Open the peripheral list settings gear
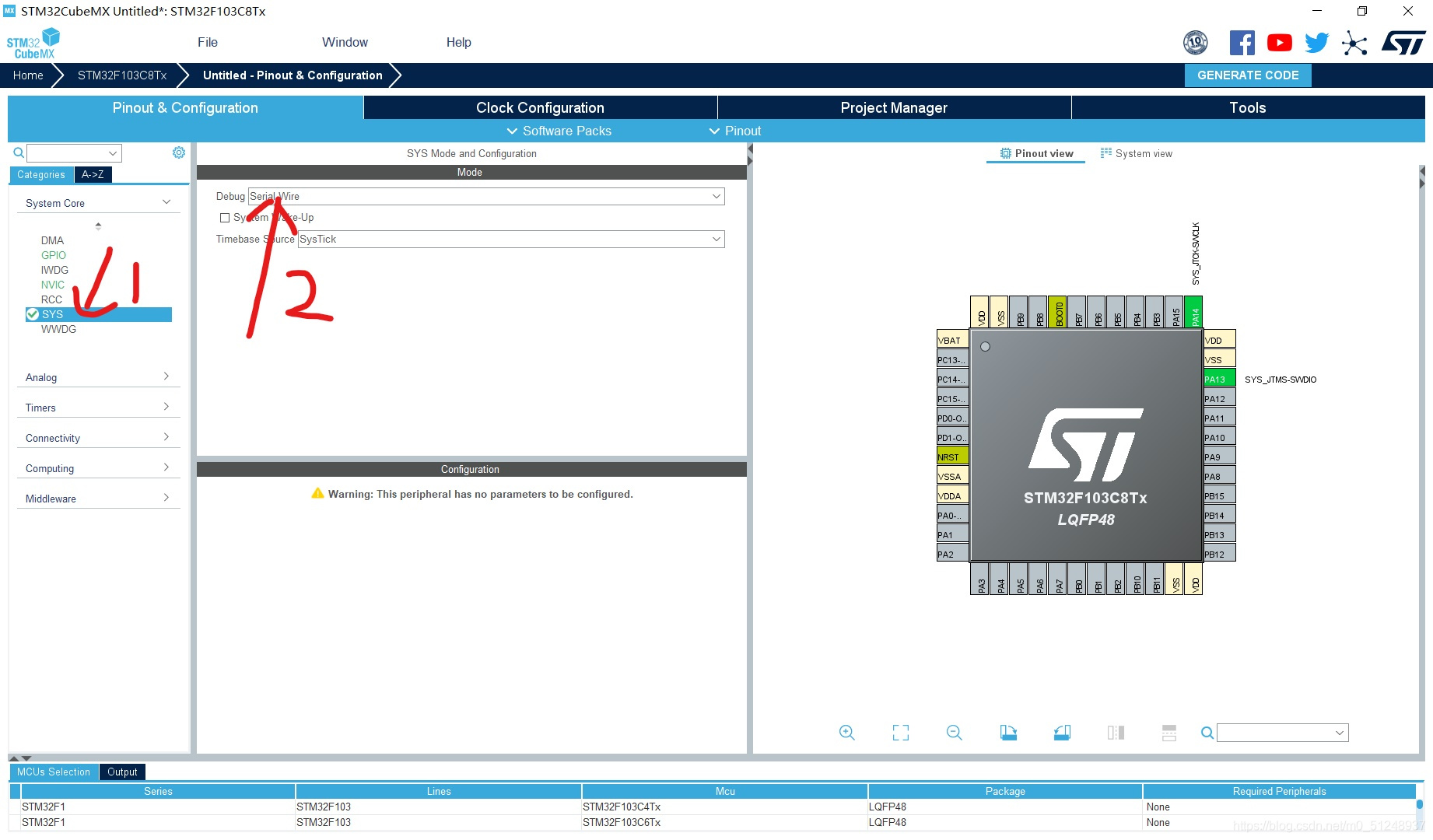Screen dimensions: 1433x840 [x=179, y=152]
